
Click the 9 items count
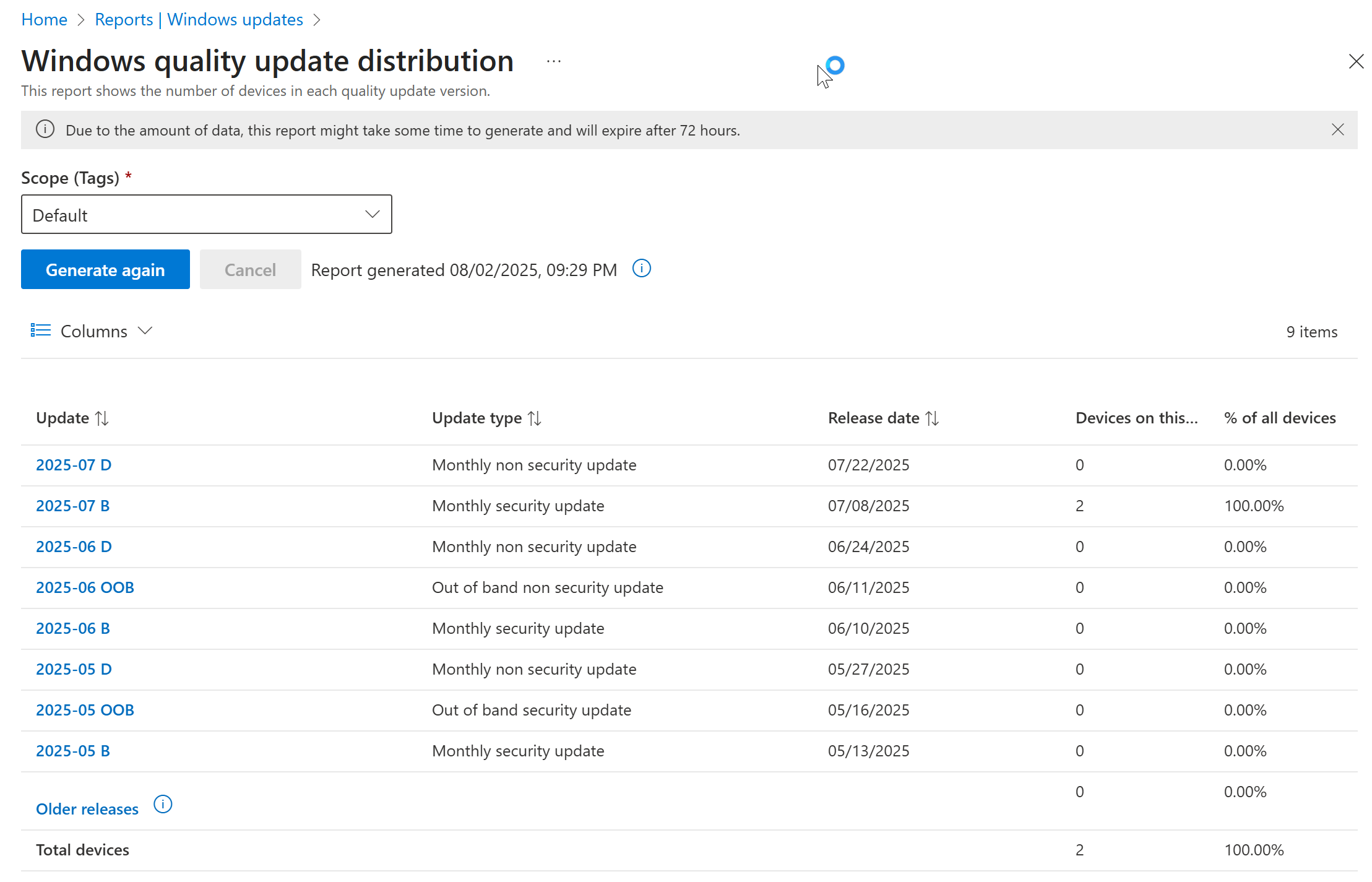(1311, 332)
